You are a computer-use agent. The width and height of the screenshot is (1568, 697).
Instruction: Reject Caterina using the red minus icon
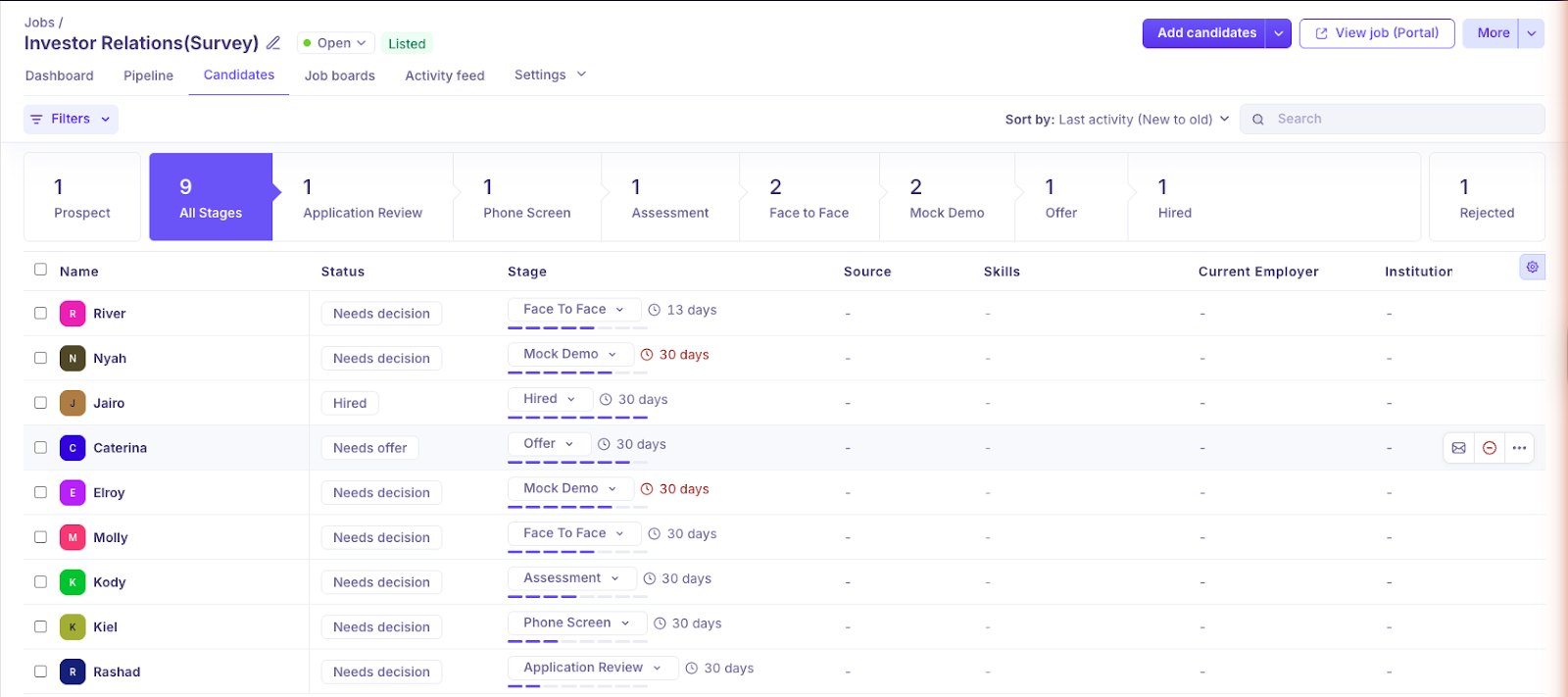(1489, 448)
